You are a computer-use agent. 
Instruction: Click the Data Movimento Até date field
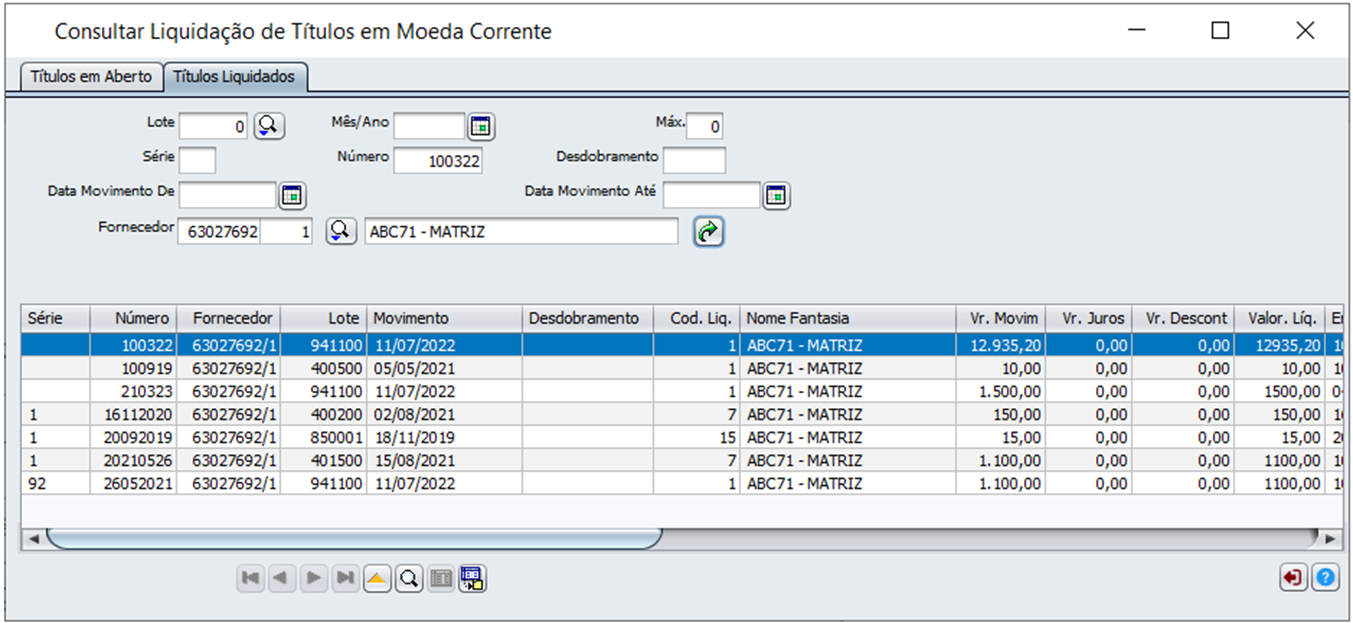point(712,196)
